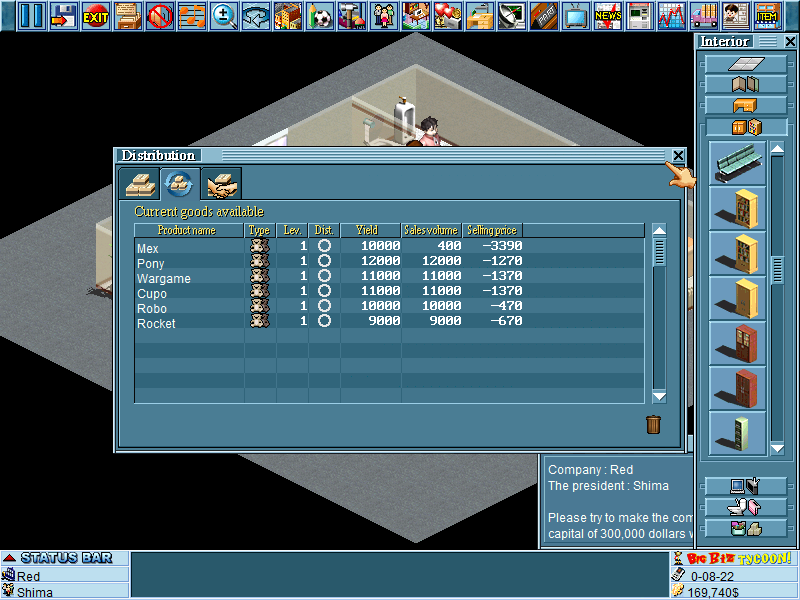This screenshot has height=600, width=800.
Task: Toggle distribution circle for Cupo
Action: pos(324,291)
